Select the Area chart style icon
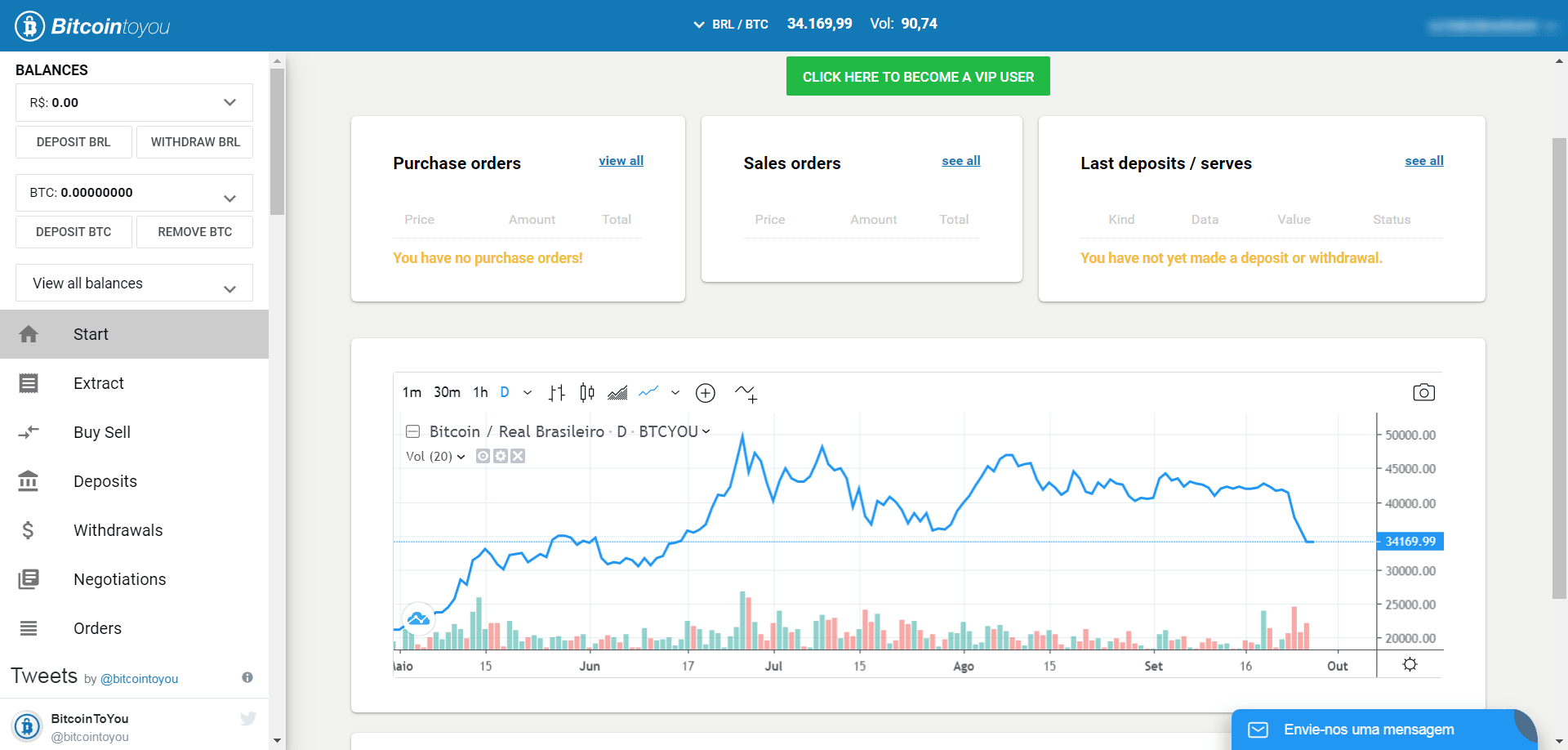 point(617,393)
